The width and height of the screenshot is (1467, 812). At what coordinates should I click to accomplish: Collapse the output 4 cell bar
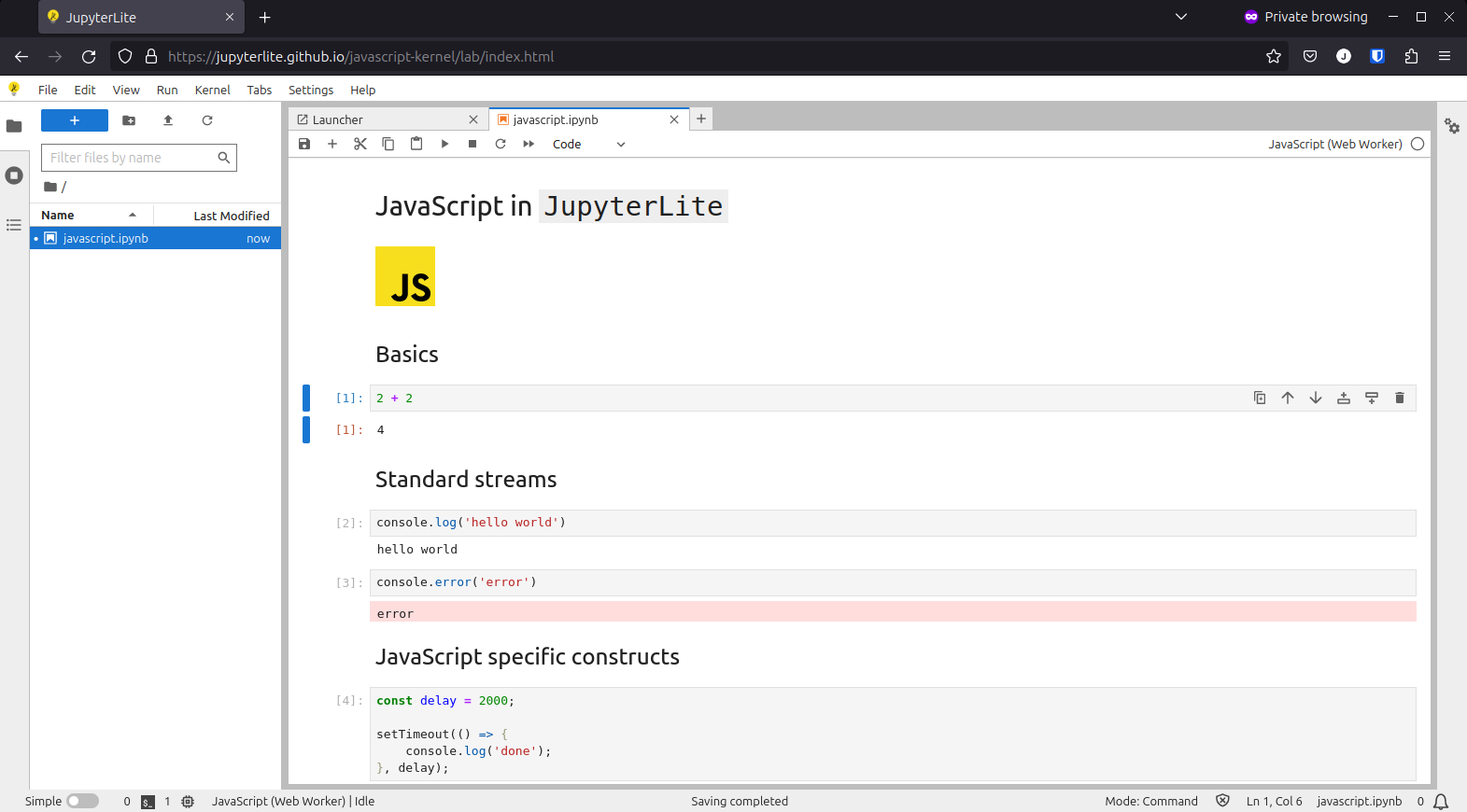pos(306,429)
